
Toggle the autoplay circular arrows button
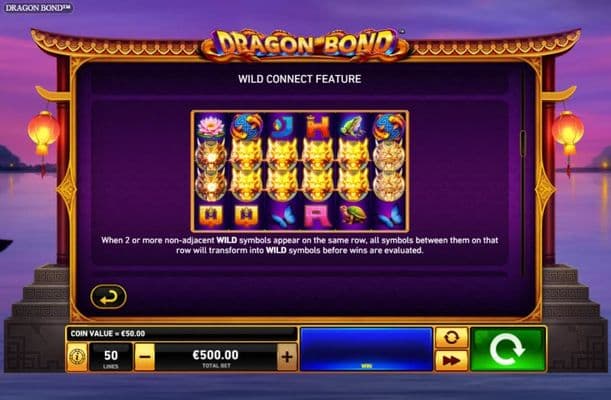tap(451, 337)
